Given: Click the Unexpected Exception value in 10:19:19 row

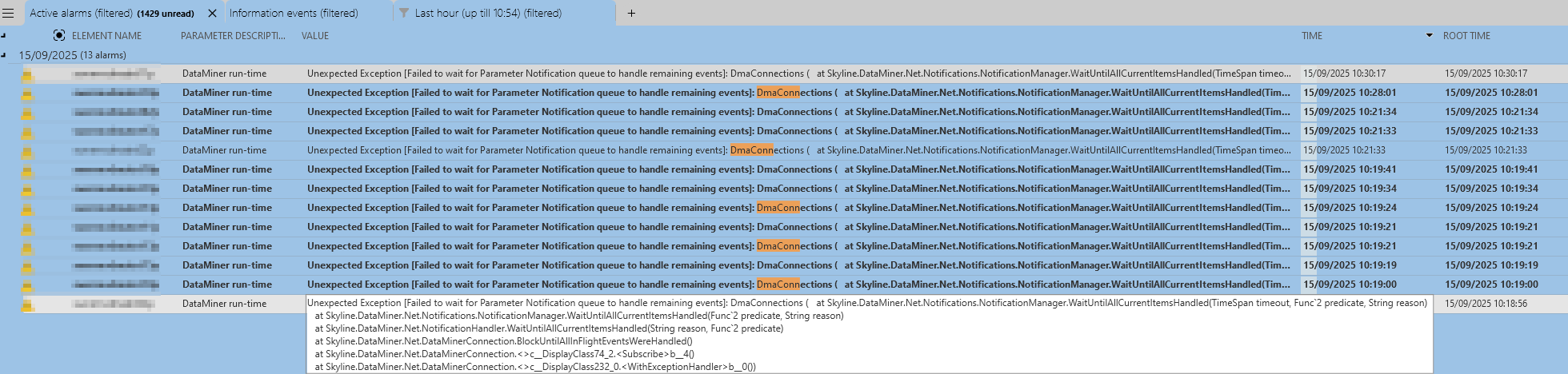Looking at the screenshot, I should pos(798,265).
